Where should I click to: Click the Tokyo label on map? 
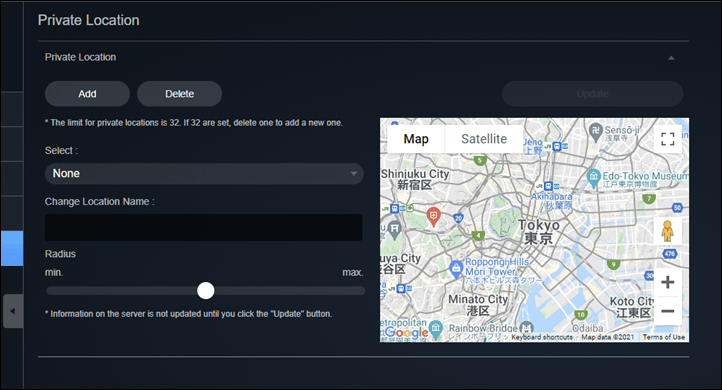coord(539,232)
